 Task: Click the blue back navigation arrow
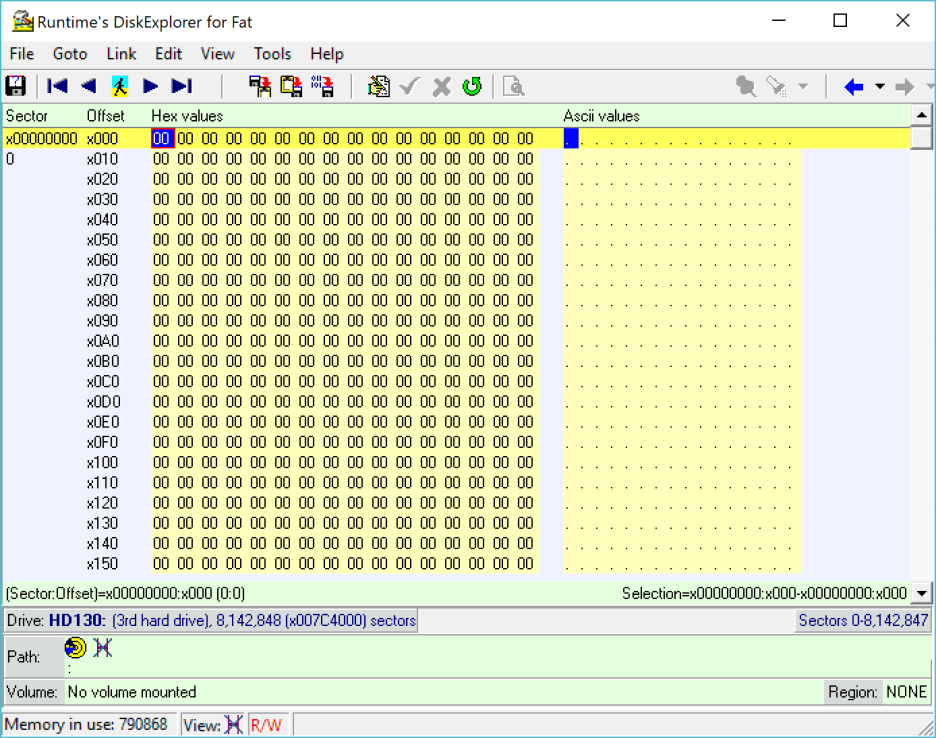point(853,87)
